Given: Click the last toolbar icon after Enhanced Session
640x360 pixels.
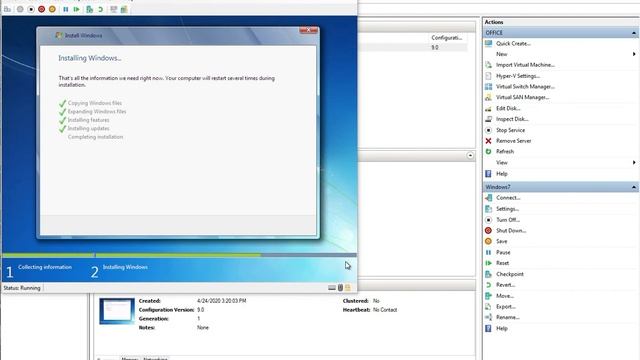Looking at the screenshot, I should pyautogui.click(x=124, y=9).
